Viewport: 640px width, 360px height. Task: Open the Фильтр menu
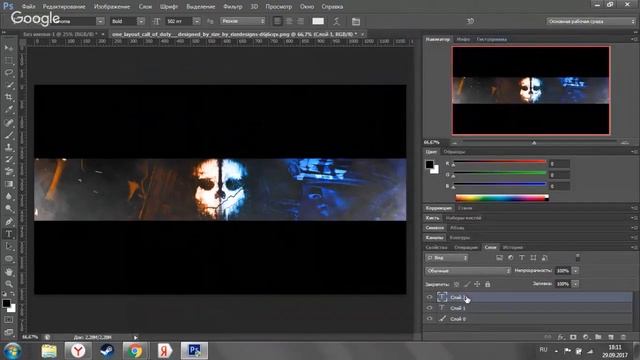click(233, 7)
